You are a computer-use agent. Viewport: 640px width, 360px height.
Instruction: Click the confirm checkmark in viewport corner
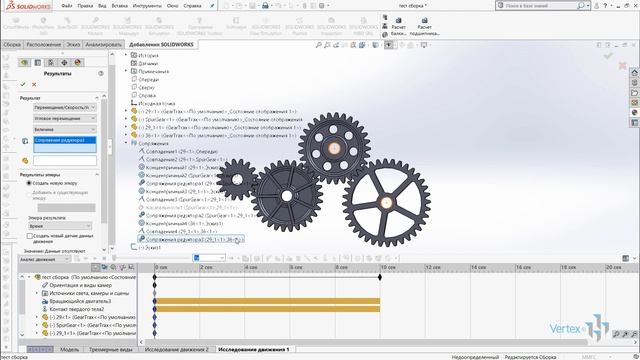(x=608, y=56)
